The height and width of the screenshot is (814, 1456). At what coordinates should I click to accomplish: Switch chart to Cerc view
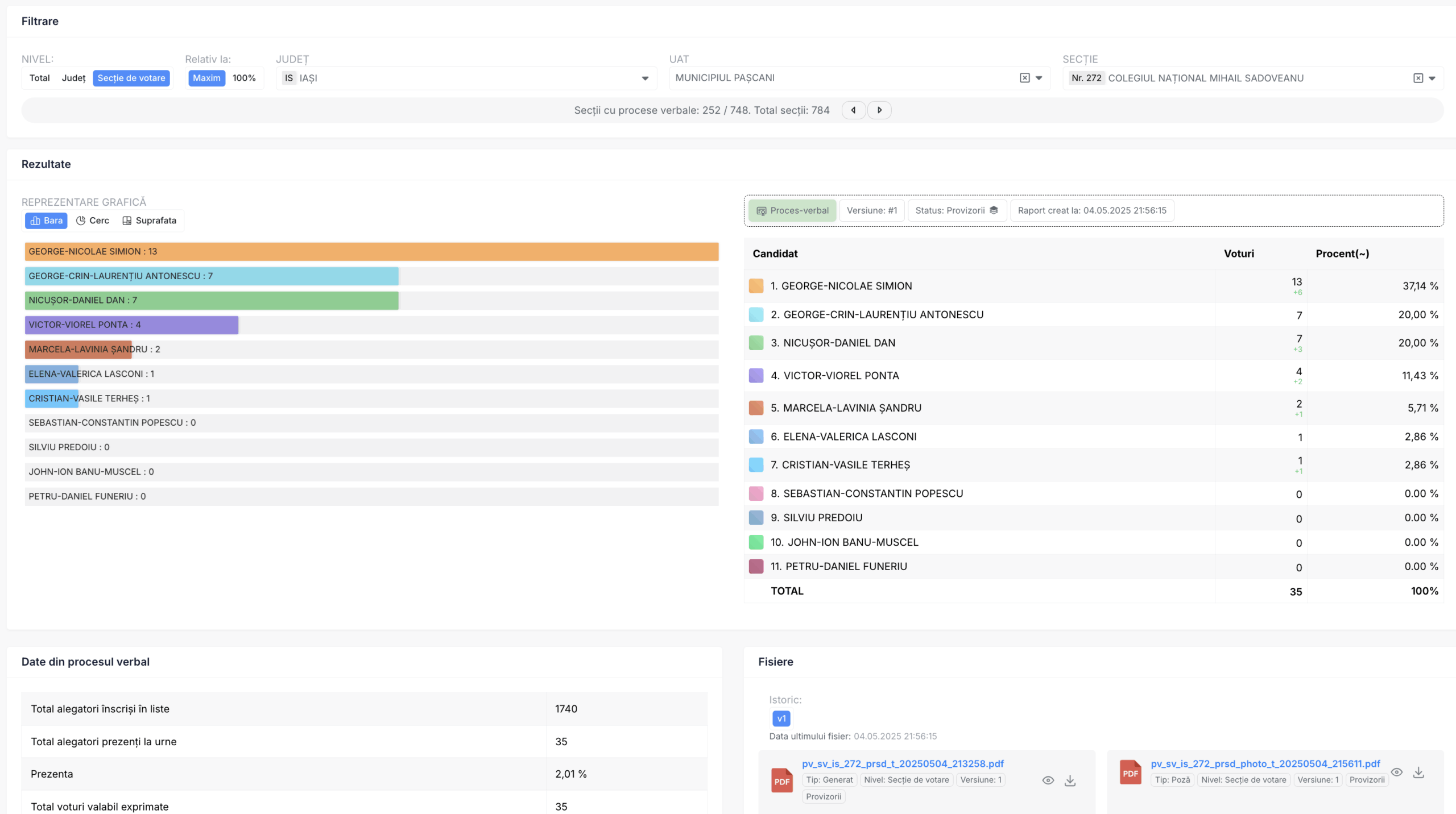[93, 221]
